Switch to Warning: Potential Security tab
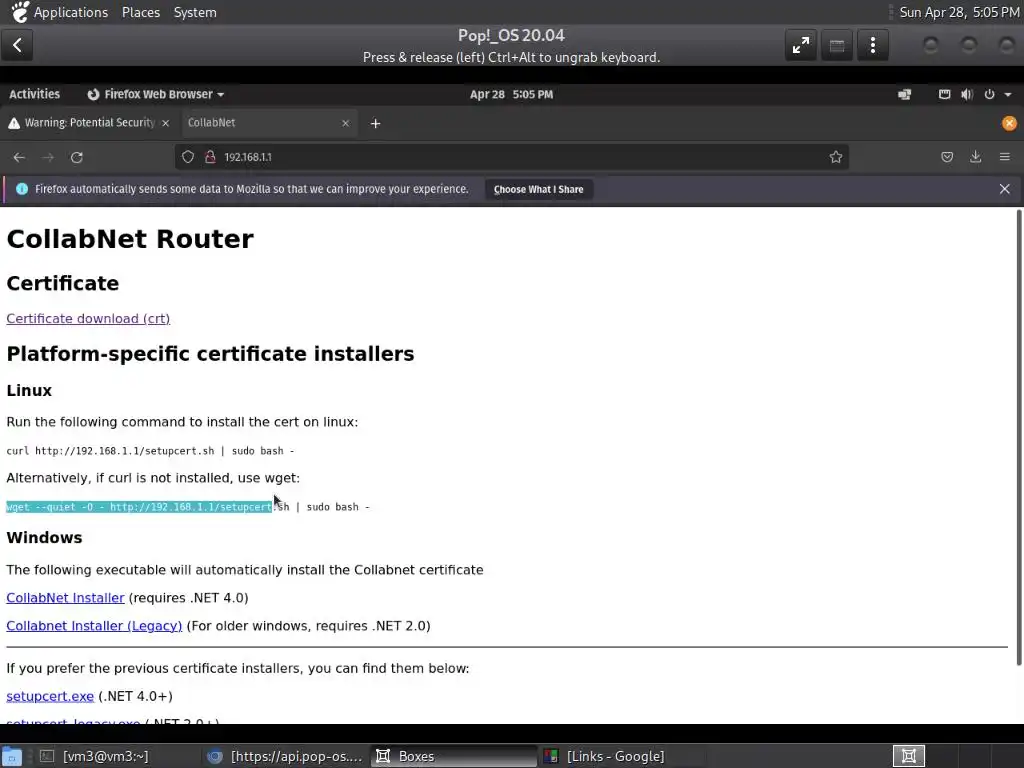This screenshot has width=1024, height=768. tap(89, 123)
